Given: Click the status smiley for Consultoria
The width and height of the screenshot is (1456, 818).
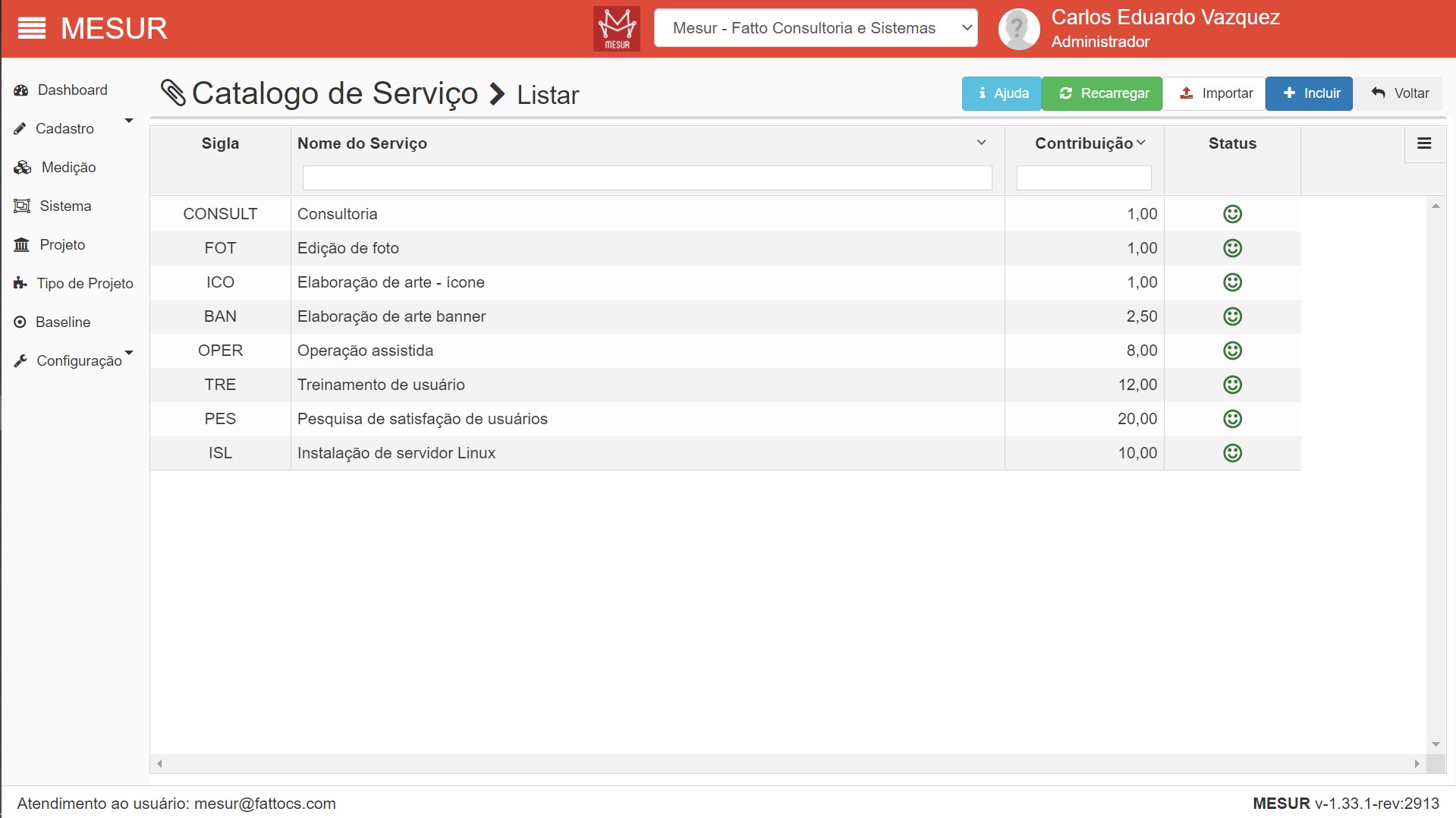Looking at the screenshot, I should pos(1232,214).
